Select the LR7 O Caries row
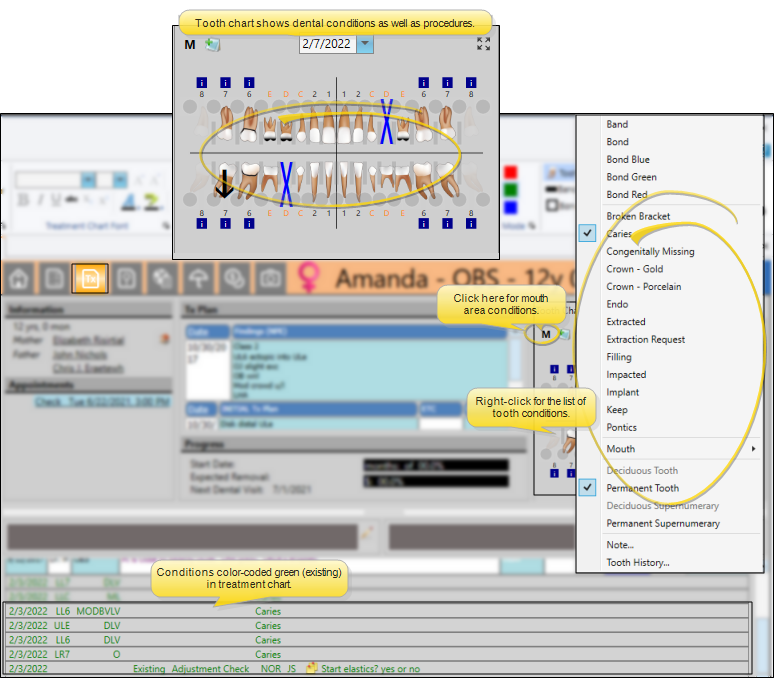This screenshot has height=678, width=774. [377, 654]
